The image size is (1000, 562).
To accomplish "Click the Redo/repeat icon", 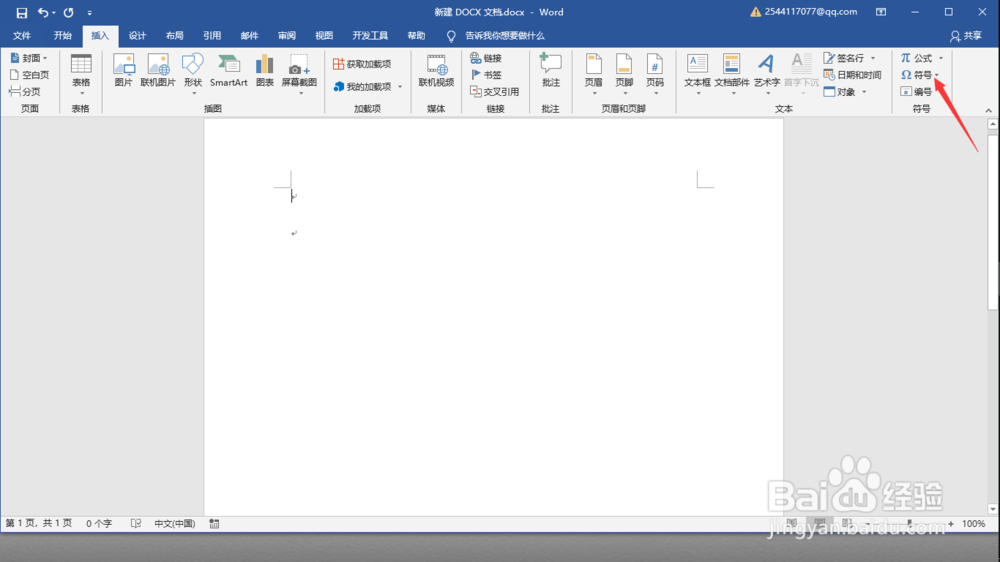I will coord(68,12).
